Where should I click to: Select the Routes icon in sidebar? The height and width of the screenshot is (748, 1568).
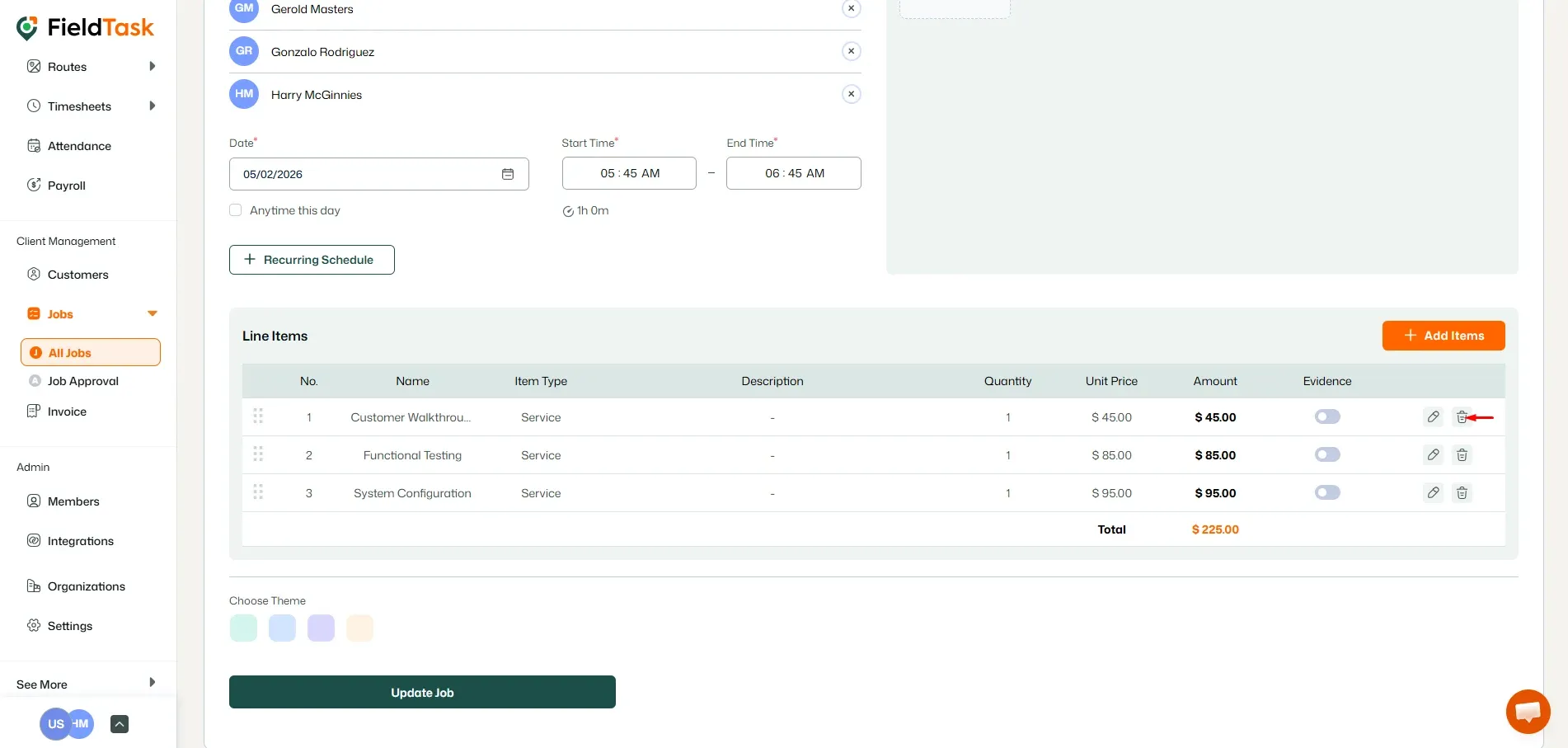point(33,66)
